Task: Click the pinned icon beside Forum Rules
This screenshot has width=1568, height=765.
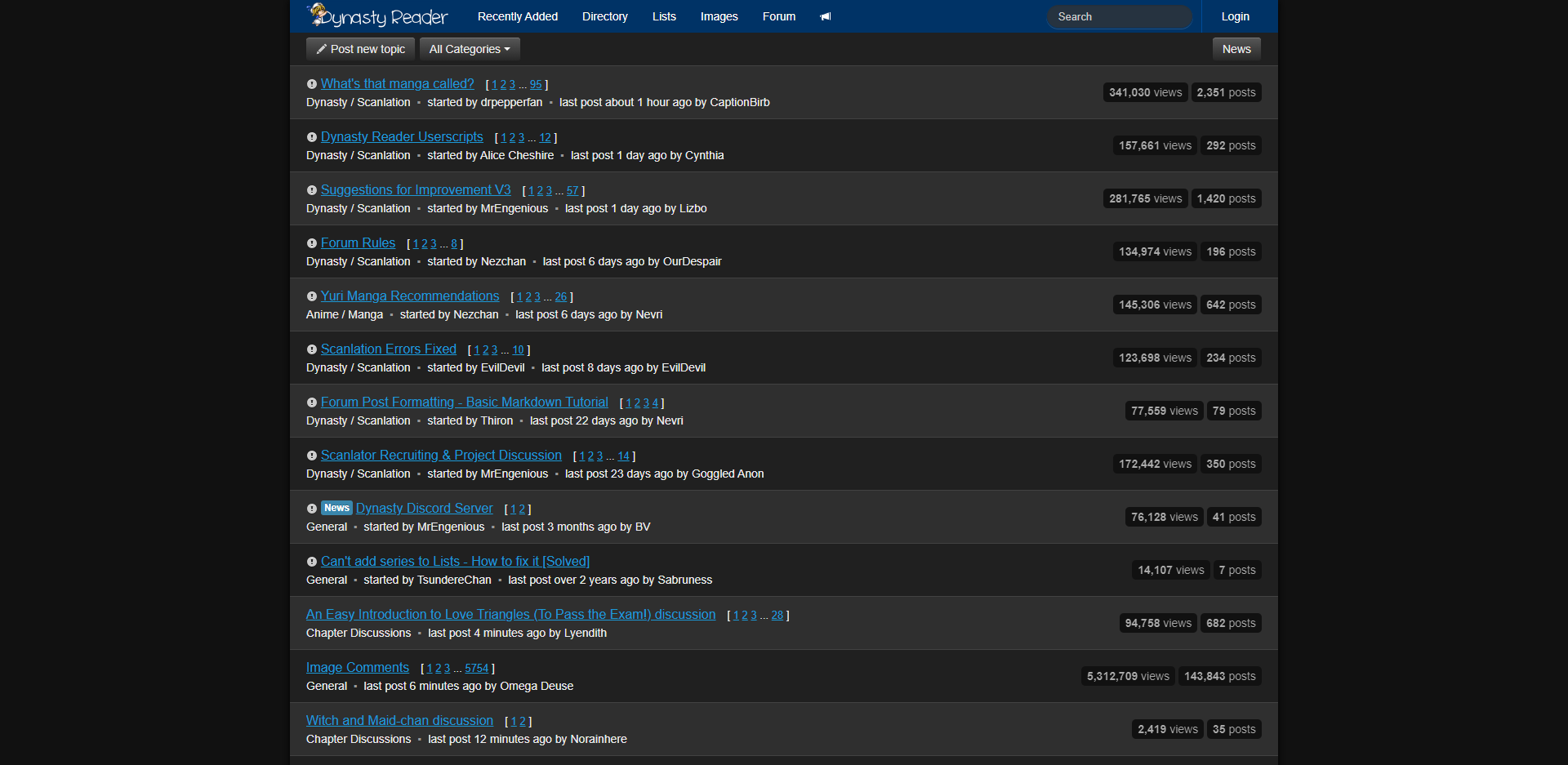Action: [311, 243]
